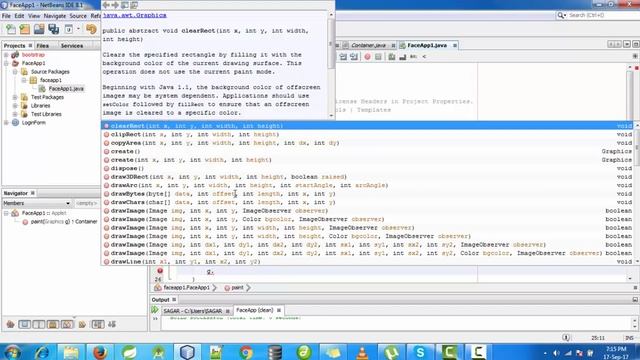Click the green Re-run icon in Output

click(155, 310)
